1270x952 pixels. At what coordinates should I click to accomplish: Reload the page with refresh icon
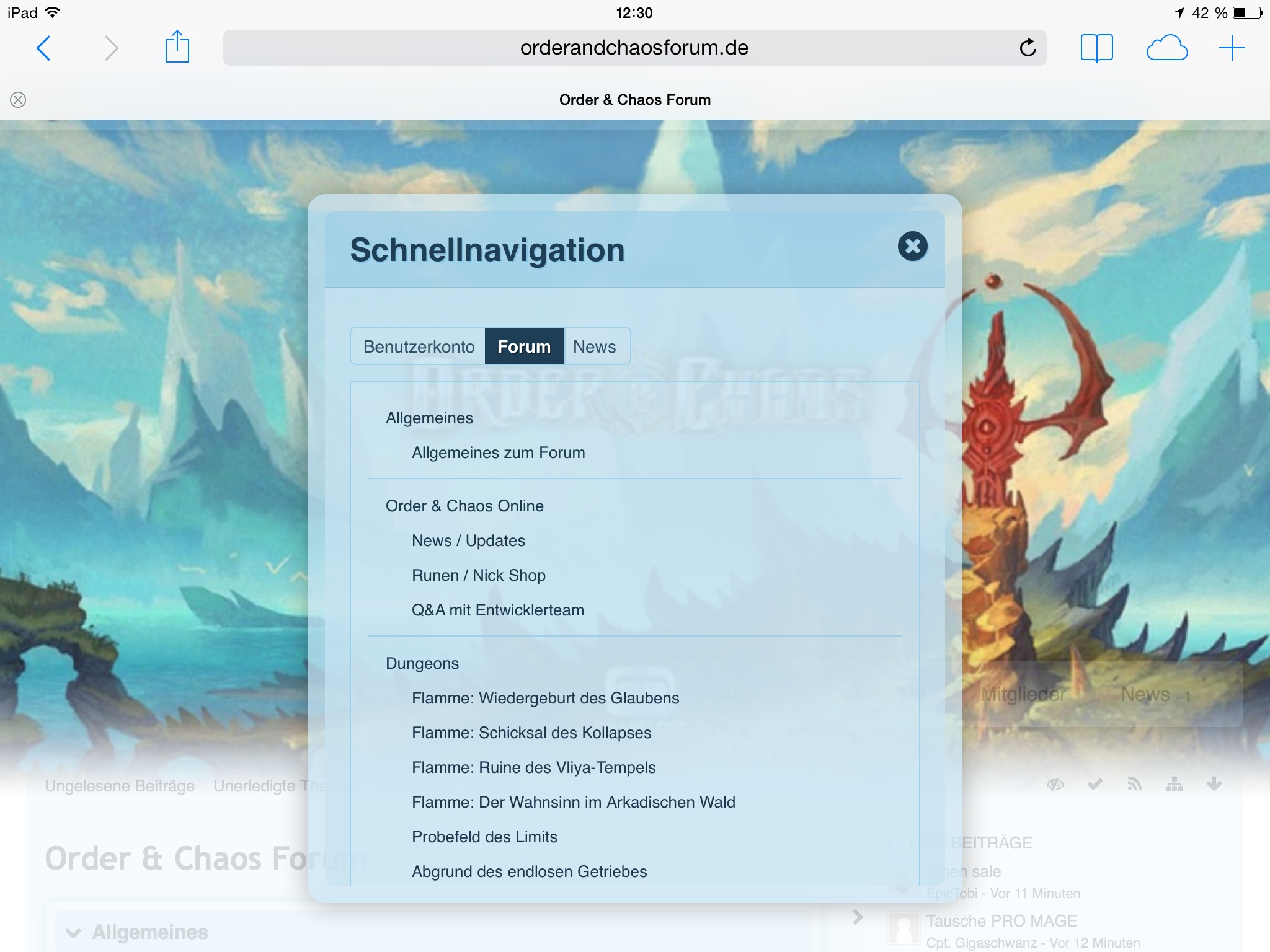[1028, 48]
